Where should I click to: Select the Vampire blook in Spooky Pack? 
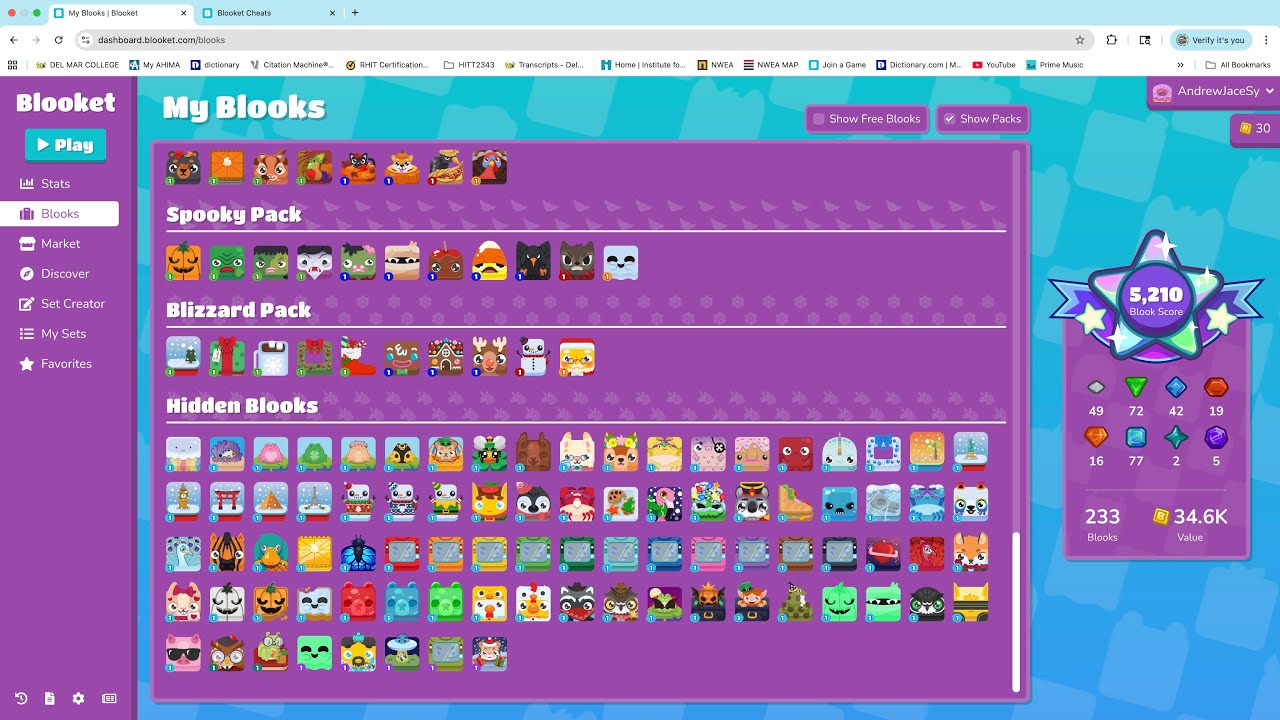(315, 262)
